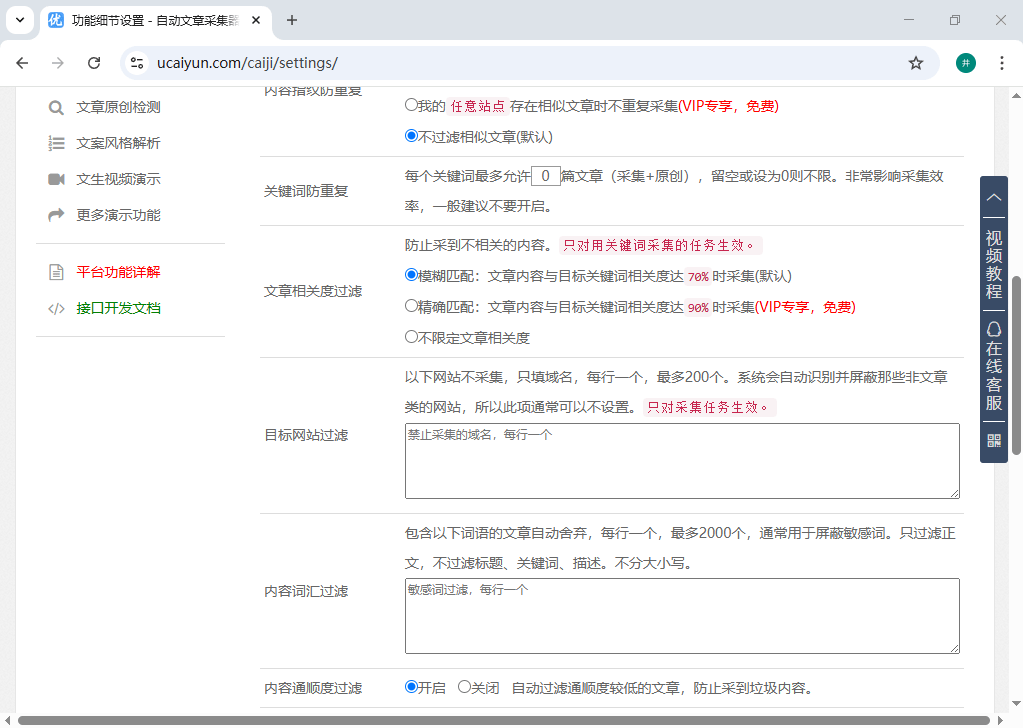Reload the page using the refresh icon
1023x728 pixels.
point(94,63)
